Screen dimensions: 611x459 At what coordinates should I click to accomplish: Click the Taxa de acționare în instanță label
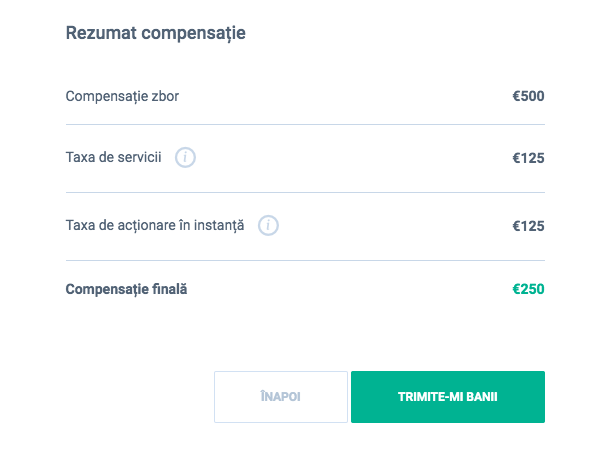click(155, 226)
